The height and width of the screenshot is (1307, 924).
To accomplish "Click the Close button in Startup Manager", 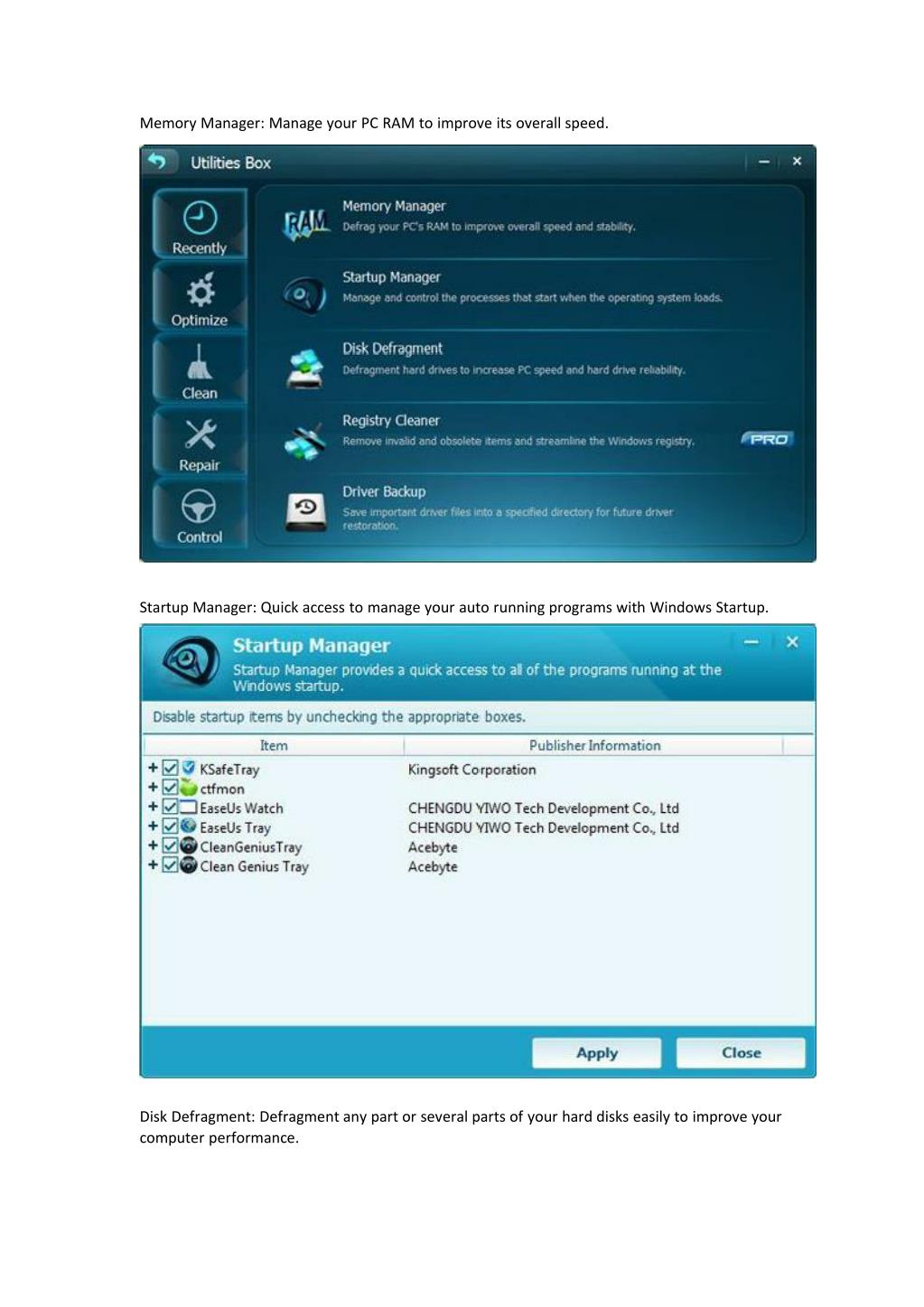I will 741,1052.
